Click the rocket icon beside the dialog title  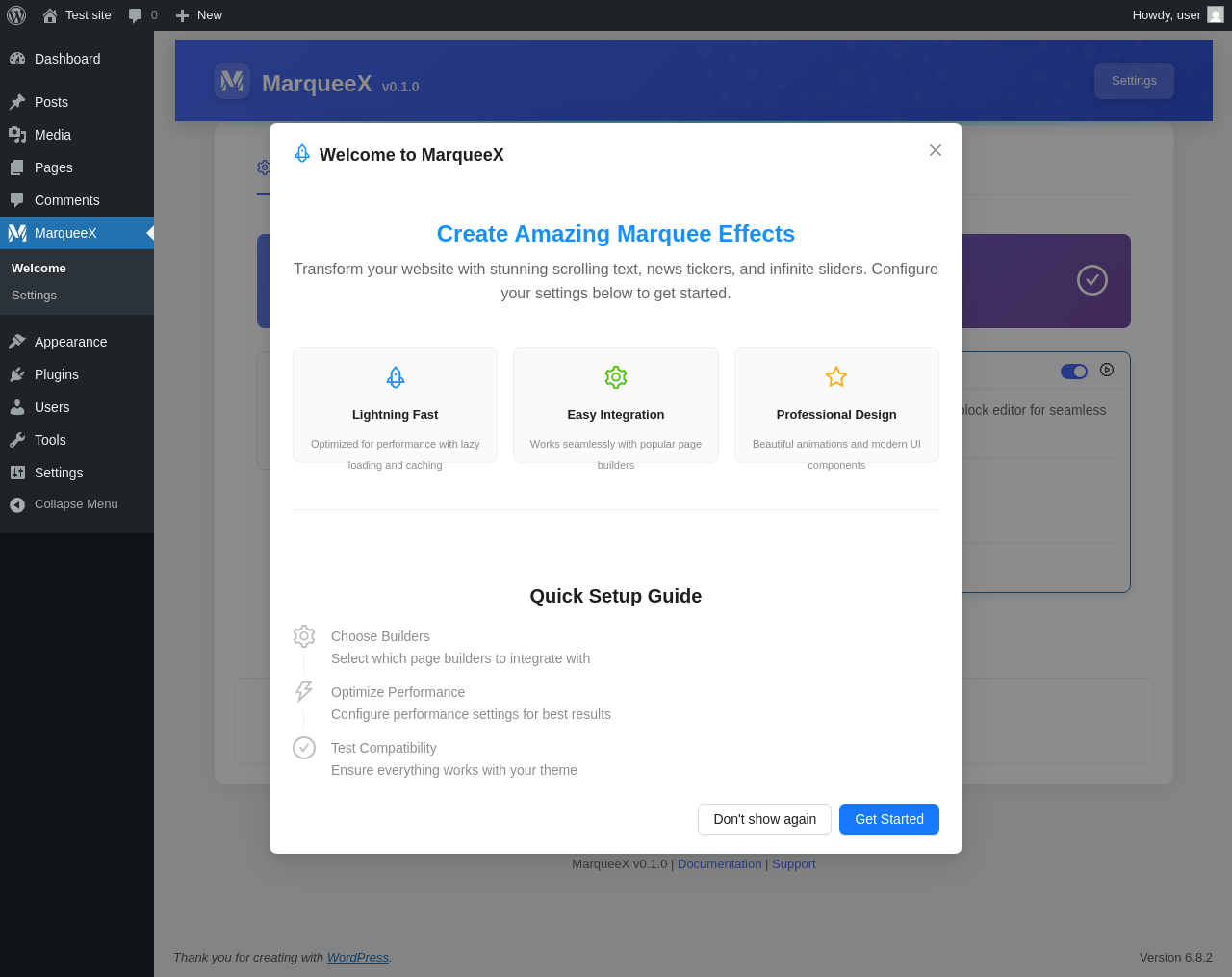tap(302, 154)
